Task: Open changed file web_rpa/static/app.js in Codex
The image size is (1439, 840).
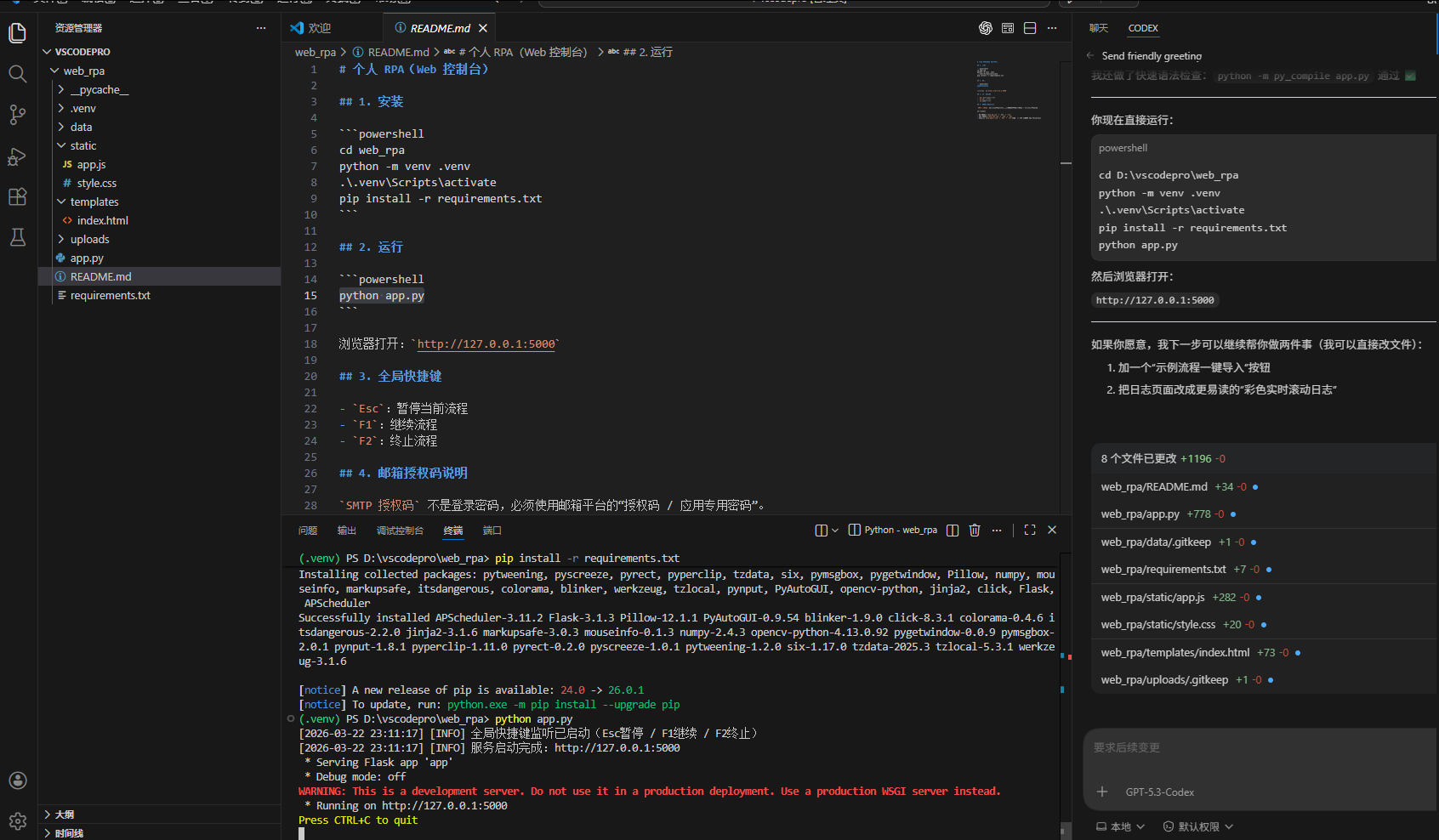Action: tap(1152, 598)
